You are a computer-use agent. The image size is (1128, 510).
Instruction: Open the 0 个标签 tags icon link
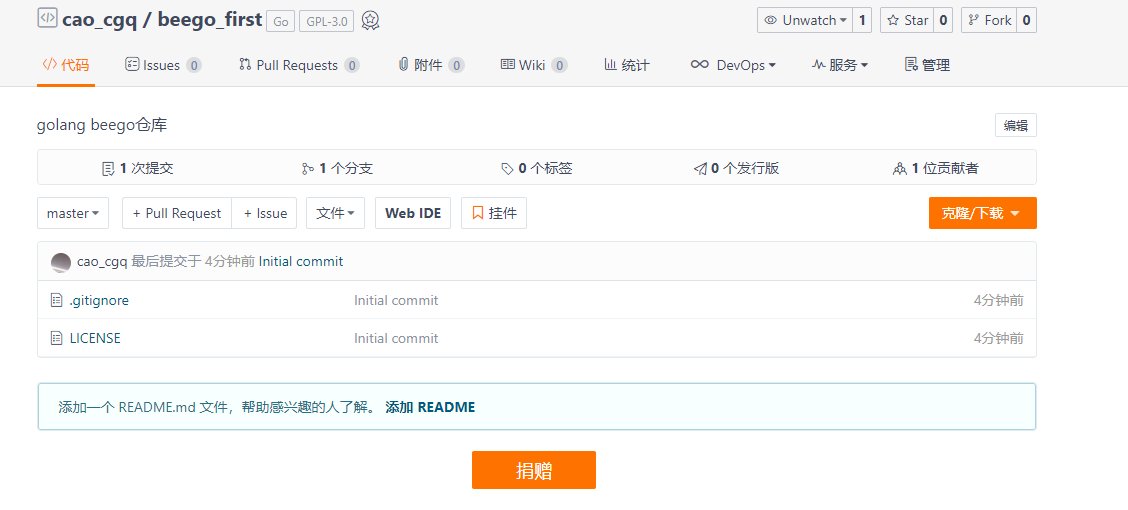[x=508, y=169]
